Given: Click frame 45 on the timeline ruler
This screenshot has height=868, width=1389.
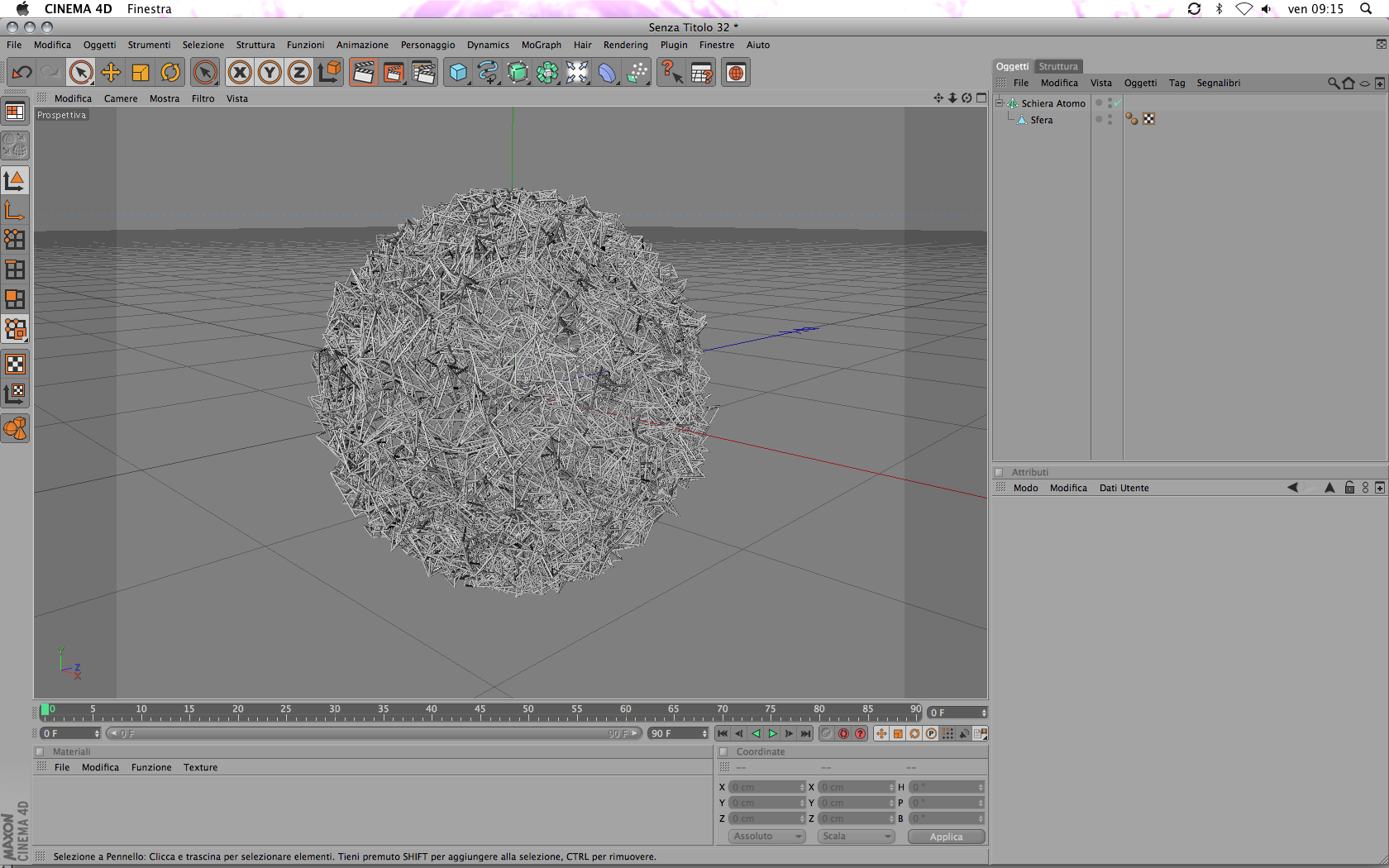Looking at the screenshot, I should [x=480, y=711].
